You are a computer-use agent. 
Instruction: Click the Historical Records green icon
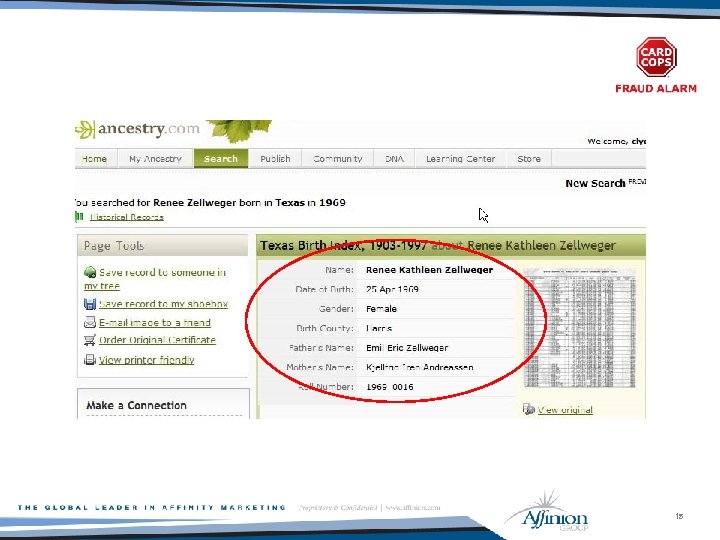click(x=79, y=217)
